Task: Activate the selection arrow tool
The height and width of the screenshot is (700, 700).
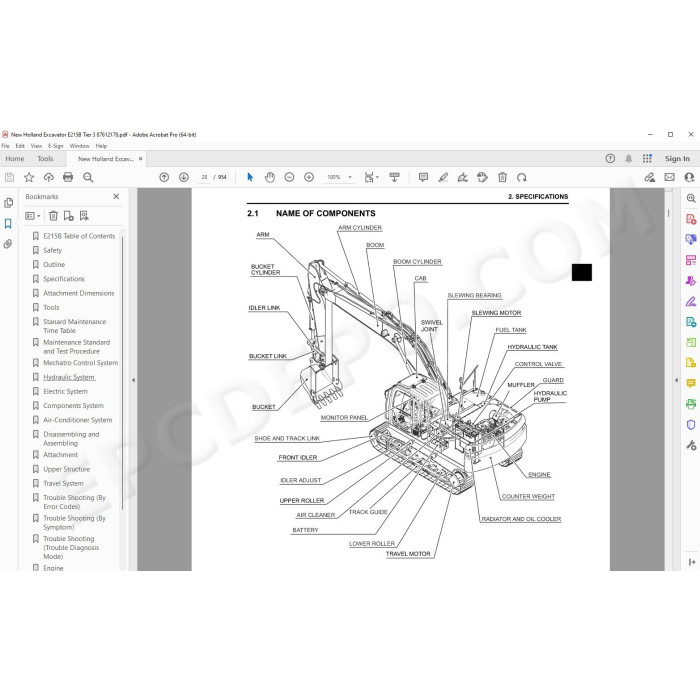Action: [x=250, y=177]
